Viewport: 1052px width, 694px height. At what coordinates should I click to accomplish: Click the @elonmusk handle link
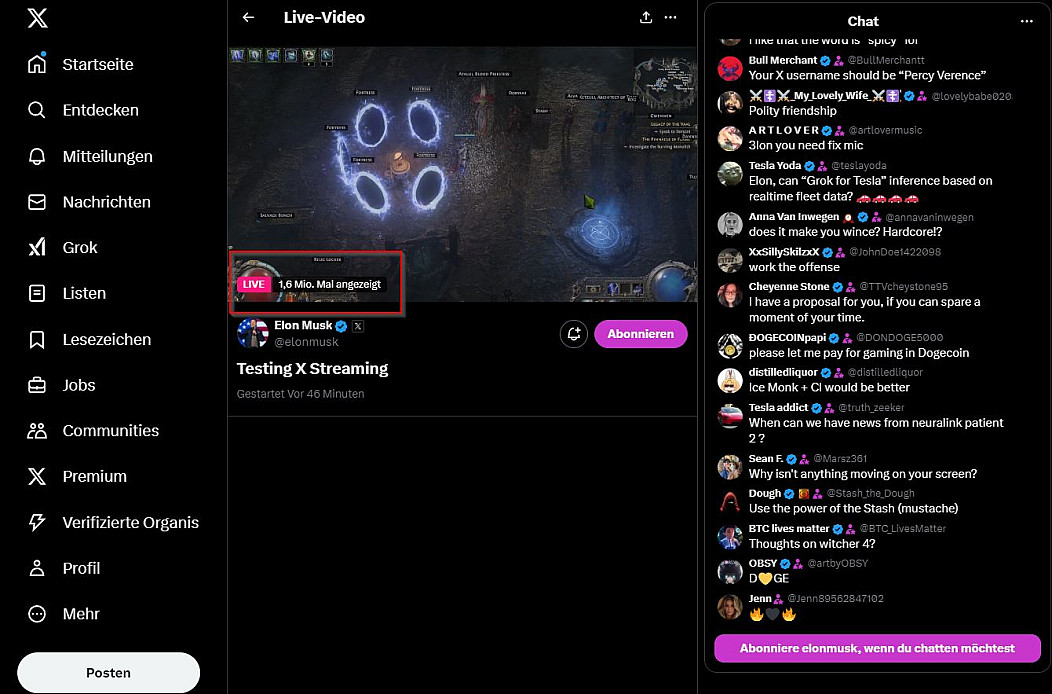pyautogui.click(x=306, y=342)
